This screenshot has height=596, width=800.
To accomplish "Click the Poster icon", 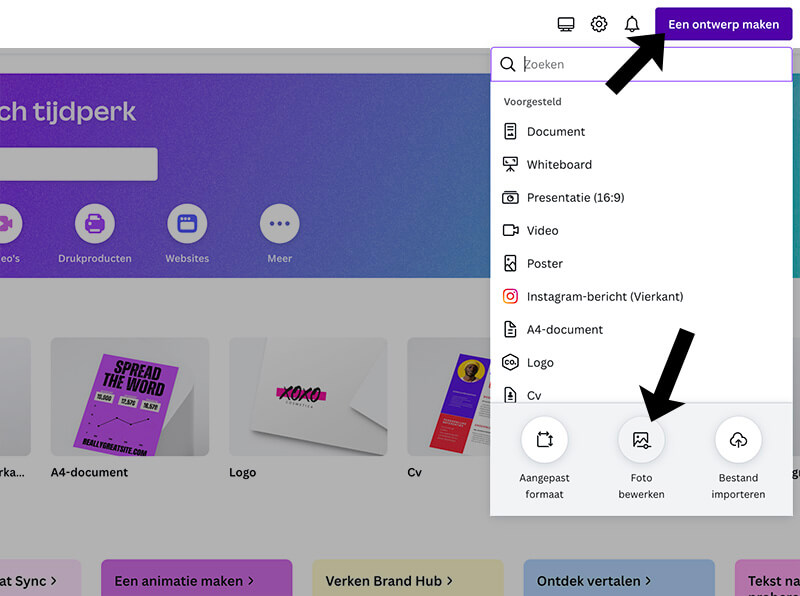I will pos(510,263).
